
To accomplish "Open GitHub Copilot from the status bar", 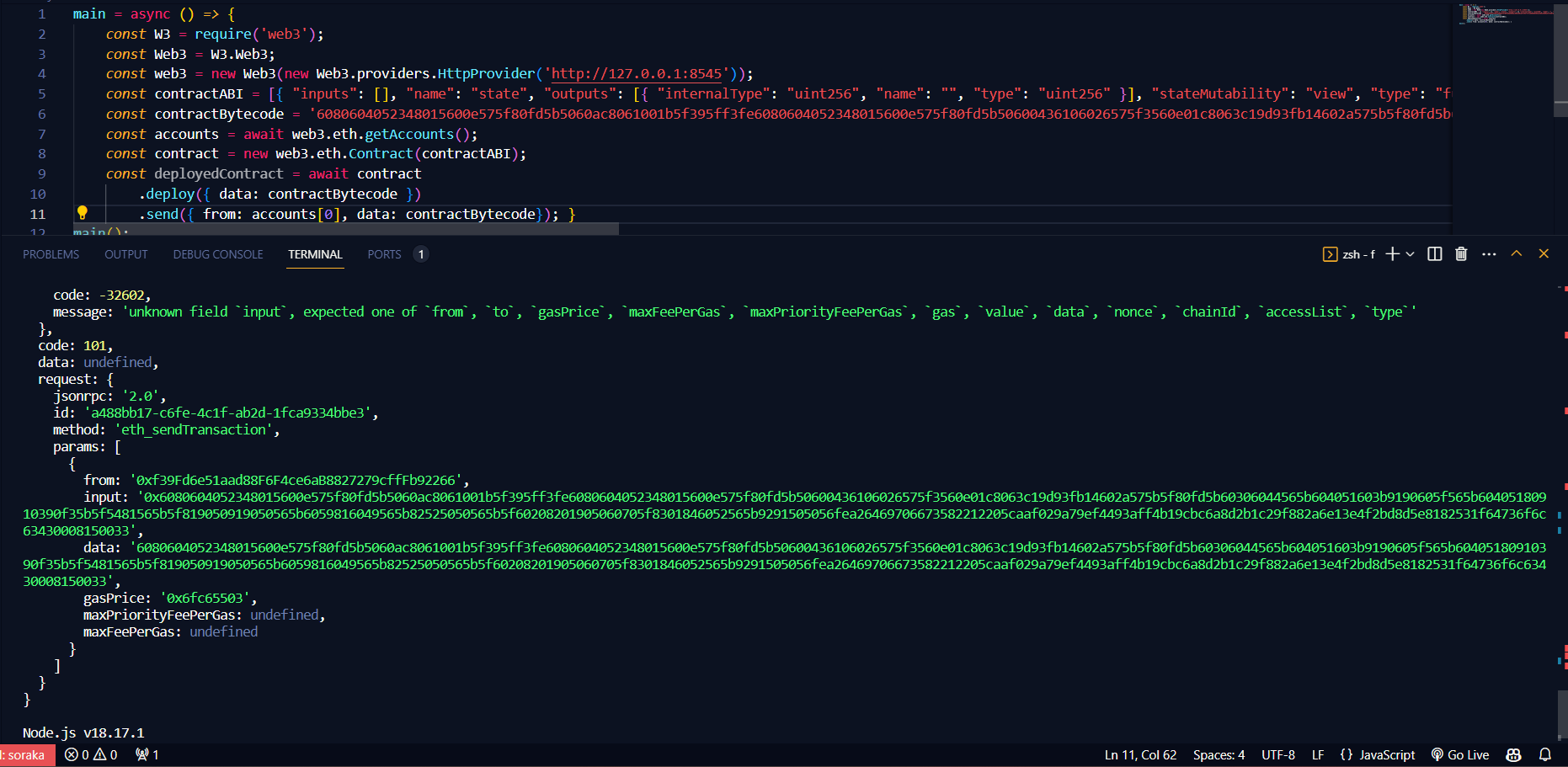I will 1513,755.
